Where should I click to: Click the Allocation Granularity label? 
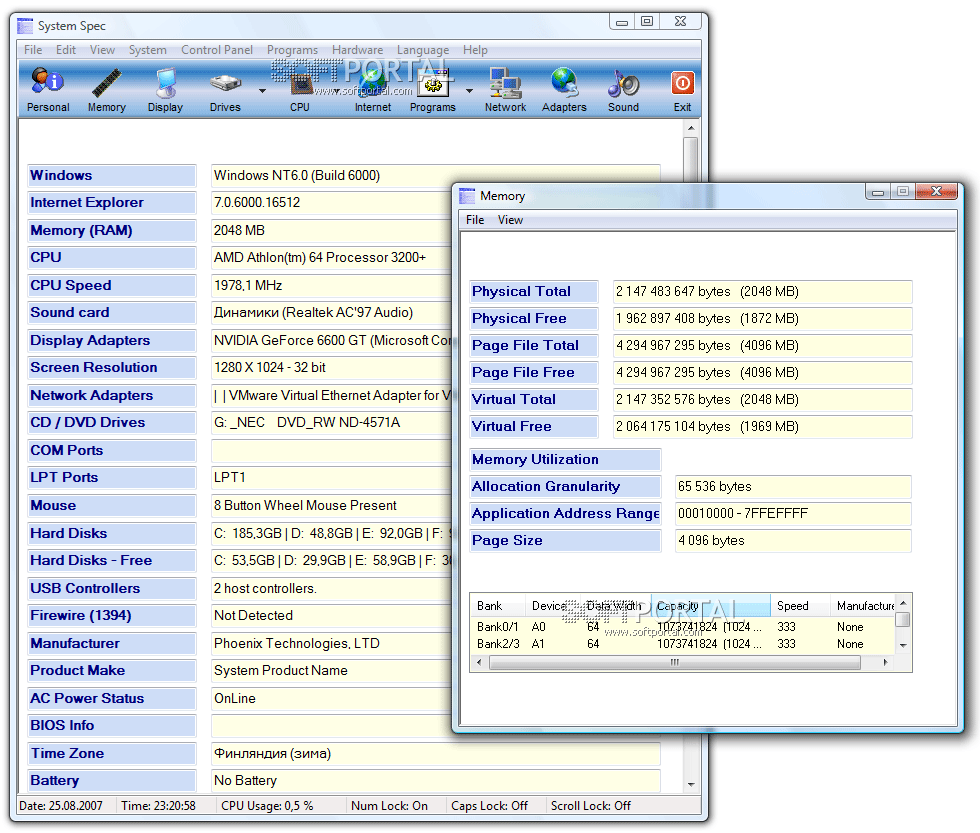pyautogui.click(x=565, y=487)
